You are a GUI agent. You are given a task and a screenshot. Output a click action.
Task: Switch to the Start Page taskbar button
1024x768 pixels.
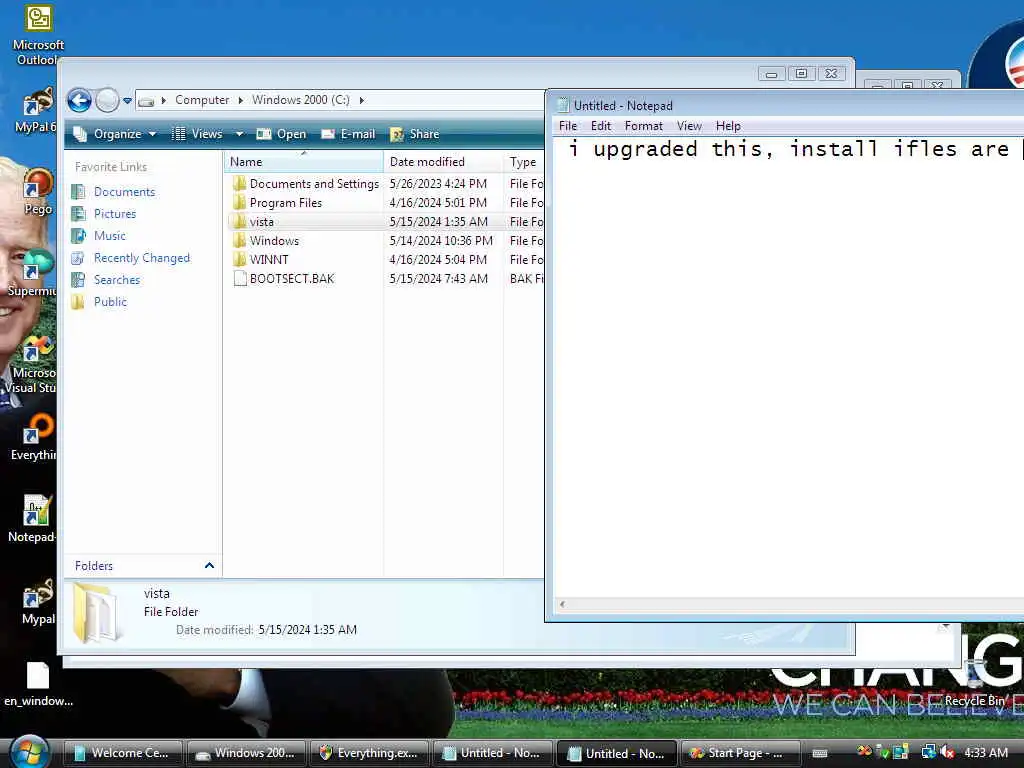pos(741,753)
